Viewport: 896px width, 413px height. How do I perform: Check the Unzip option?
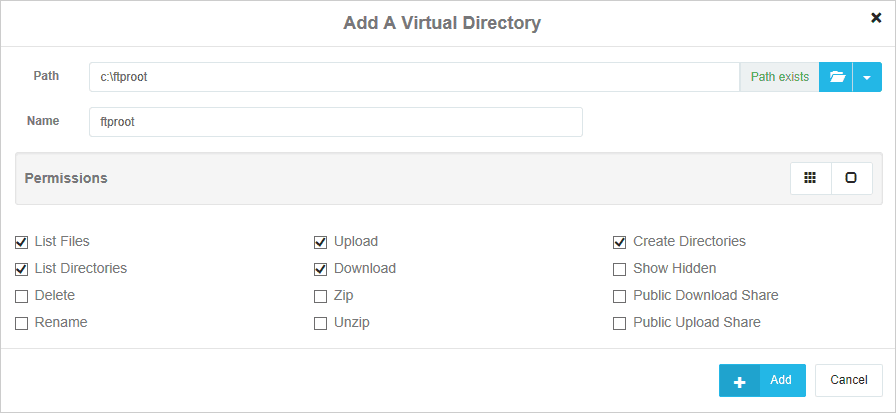(x=321, y=323)
